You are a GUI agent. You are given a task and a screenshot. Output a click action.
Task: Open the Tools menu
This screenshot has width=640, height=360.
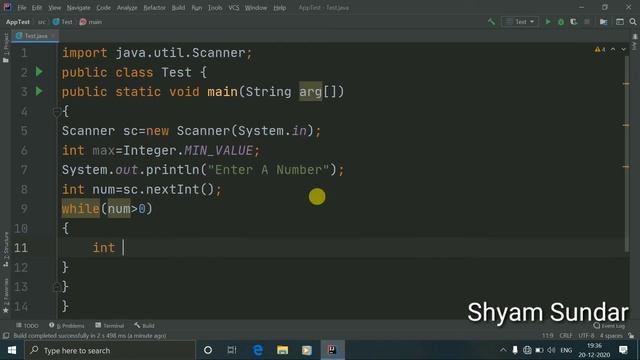pyautogui.click(x=215, y=8)
